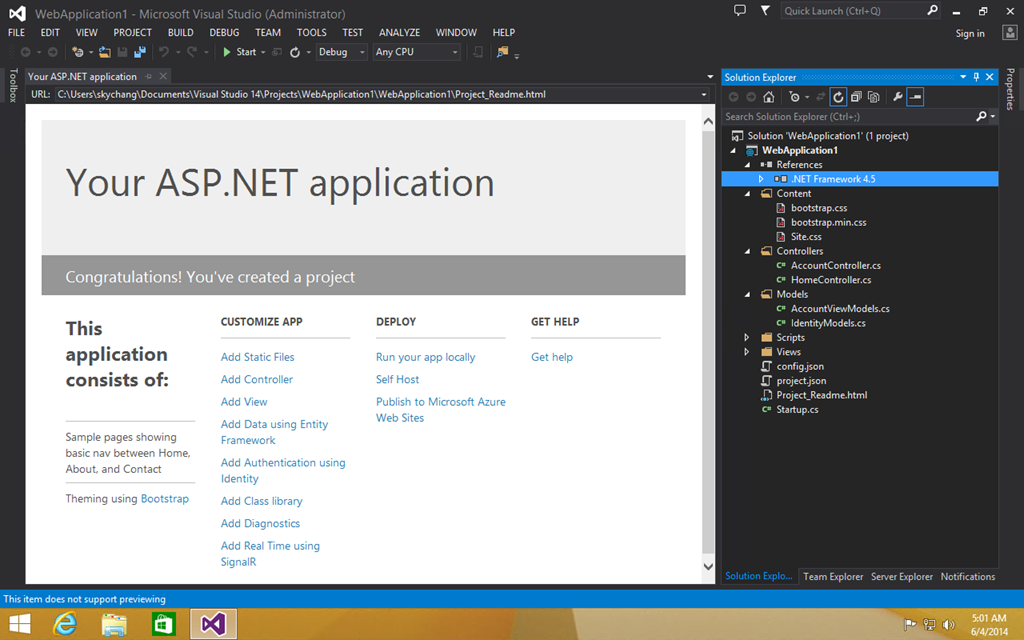
Task: Click the Add Controller link
Action: coord(257,379)
